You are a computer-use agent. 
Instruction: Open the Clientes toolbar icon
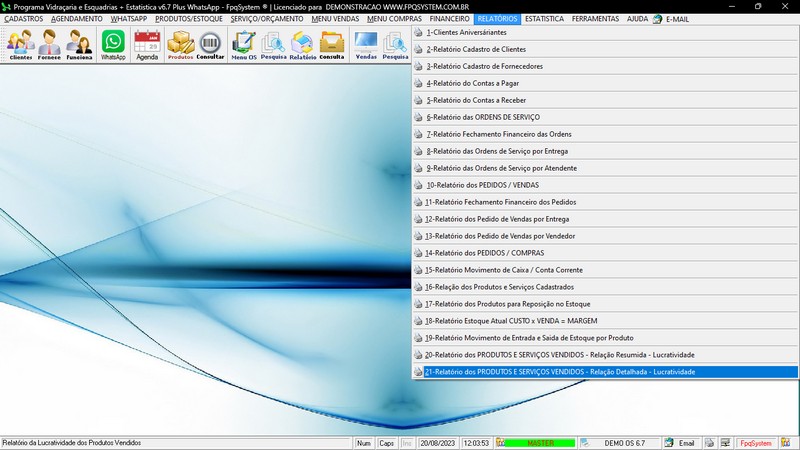pyautogui.click(x=20, y=44)
